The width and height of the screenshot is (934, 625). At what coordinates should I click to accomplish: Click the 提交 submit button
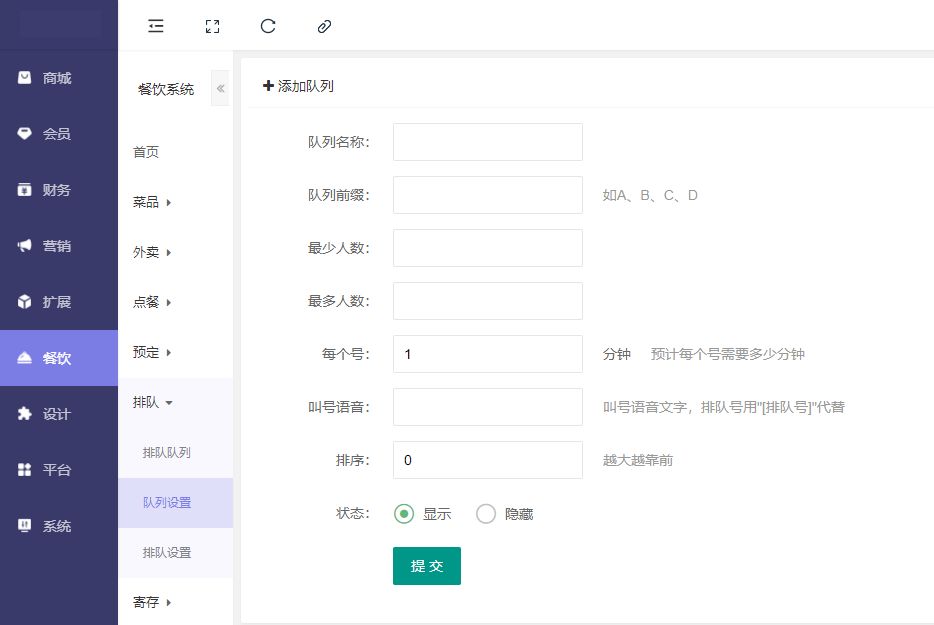(426, 566)
